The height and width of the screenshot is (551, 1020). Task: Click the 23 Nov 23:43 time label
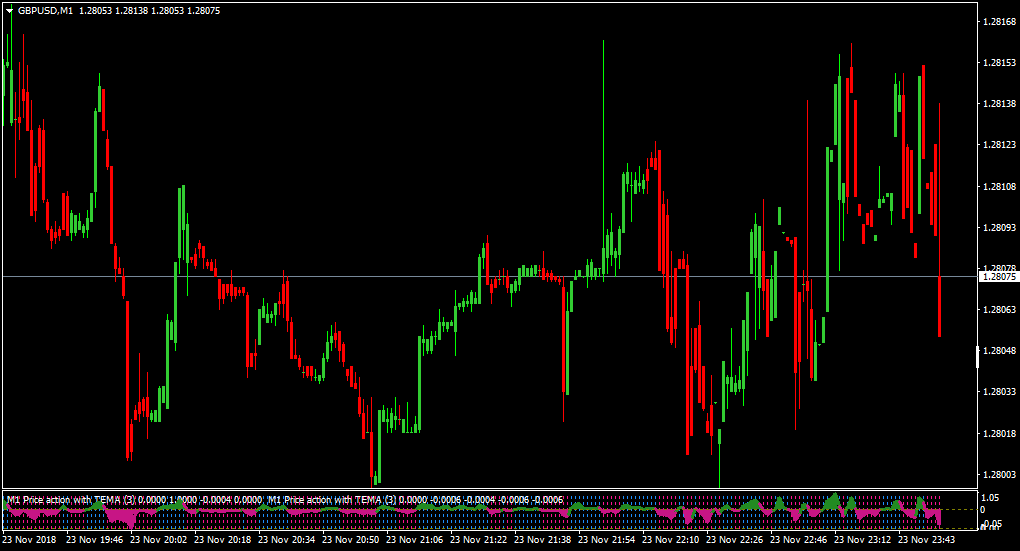[x=926, y=539]
